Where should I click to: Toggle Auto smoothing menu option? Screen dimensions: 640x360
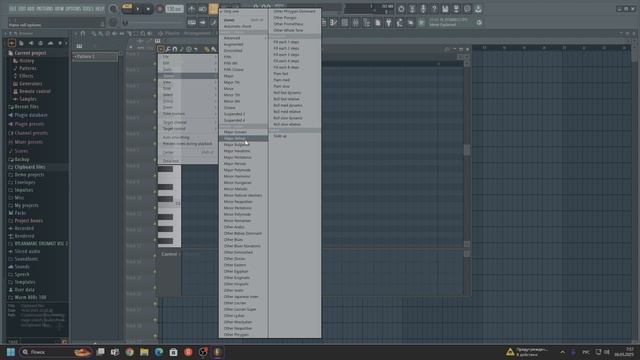coord(188,138)
